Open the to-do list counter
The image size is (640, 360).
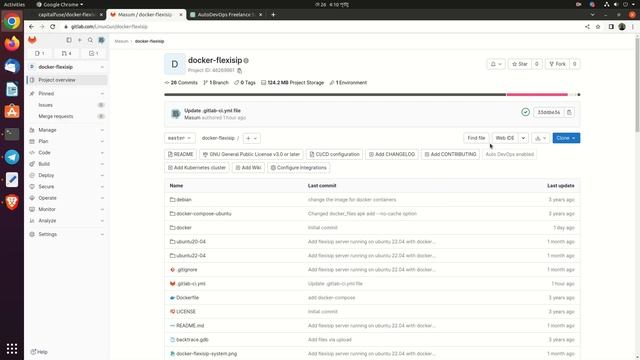coord(93,53)
